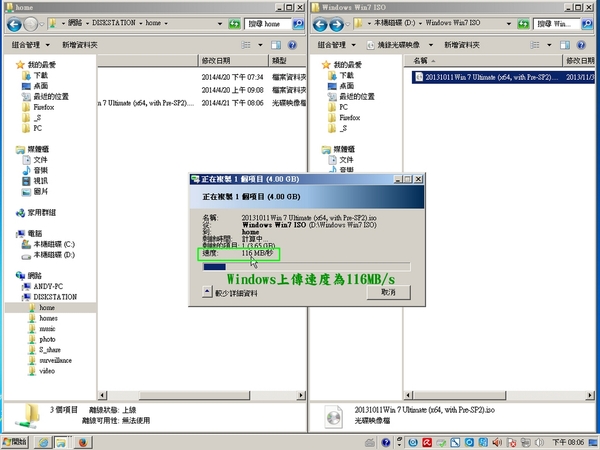Toggle preview pane icon in Win7 ISO window
Viewport: 600px width, 450px height.
(565, 45)
